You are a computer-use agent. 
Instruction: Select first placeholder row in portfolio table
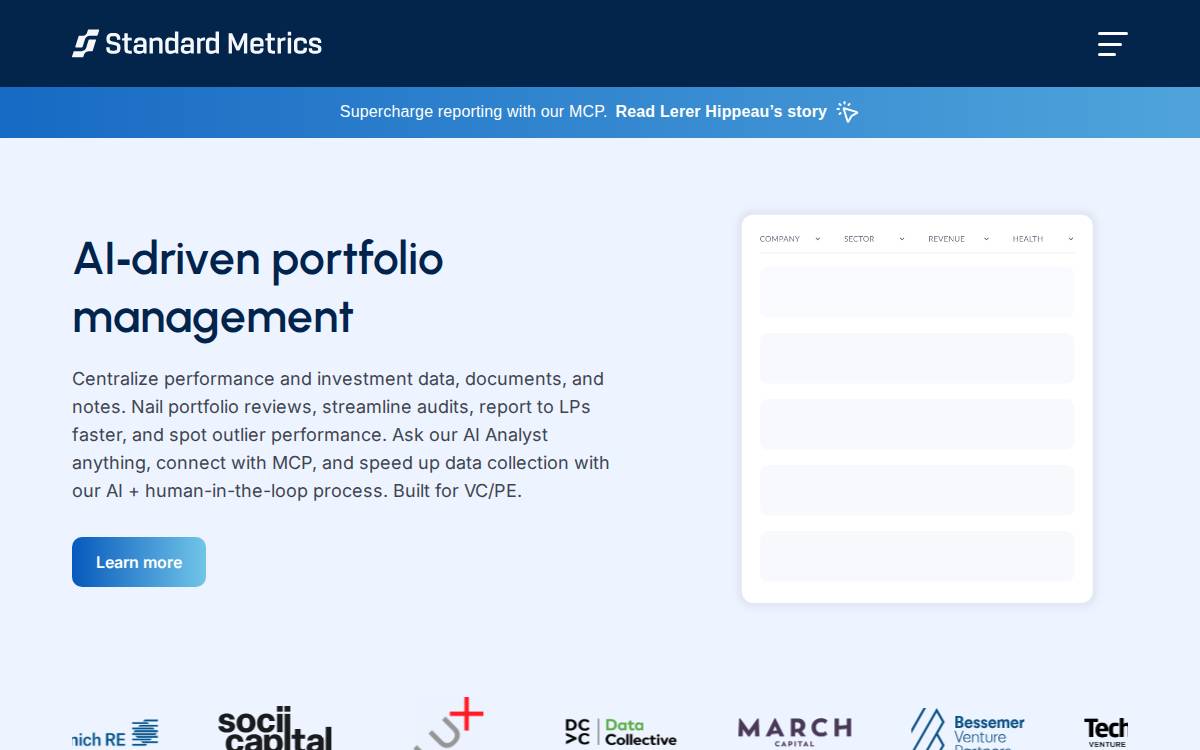pyautogui.click(x=917, y=292)
